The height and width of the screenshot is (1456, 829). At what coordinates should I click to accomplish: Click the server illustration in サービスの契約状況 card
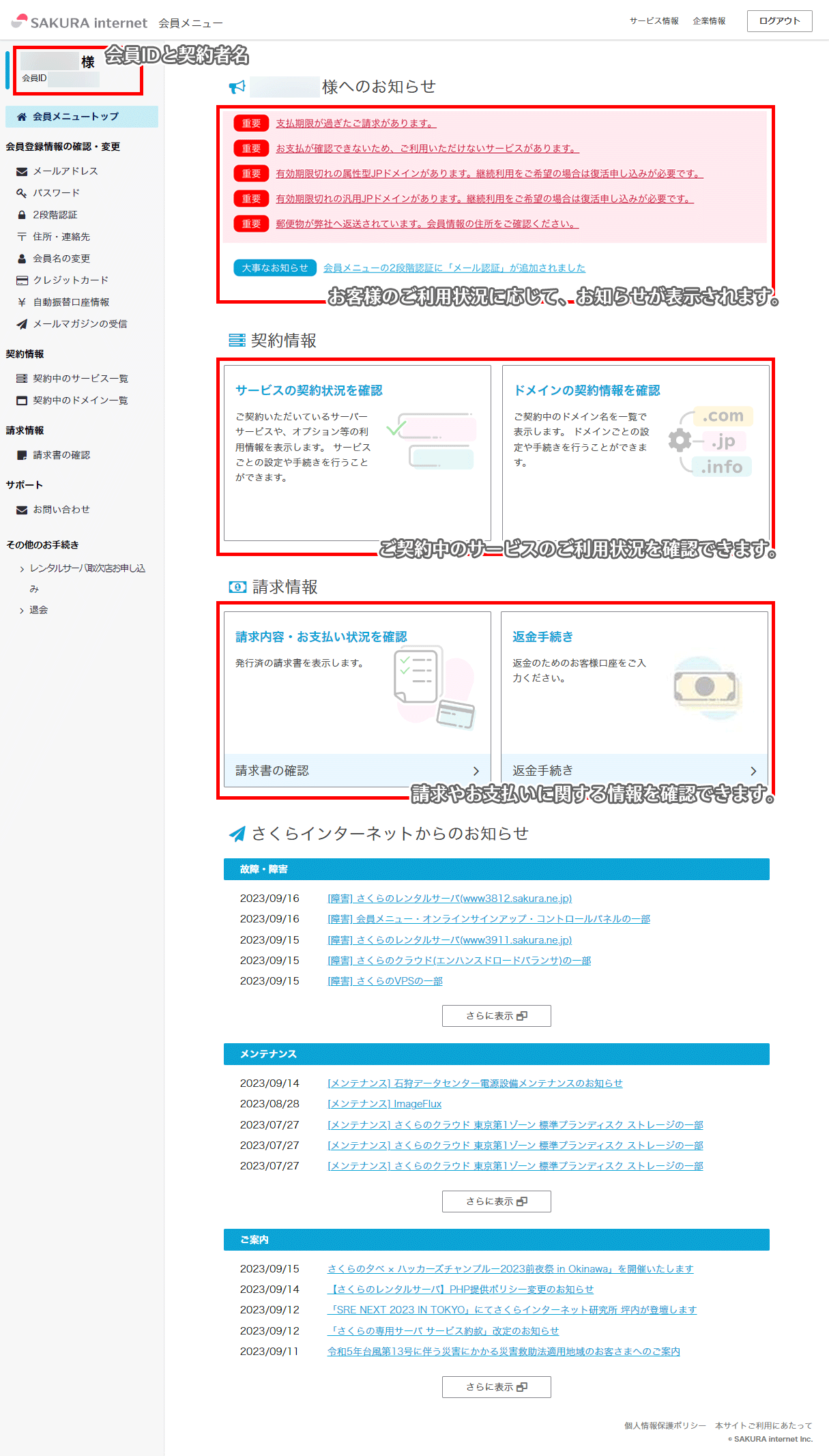pyautogui.click(x=431, y=441)
